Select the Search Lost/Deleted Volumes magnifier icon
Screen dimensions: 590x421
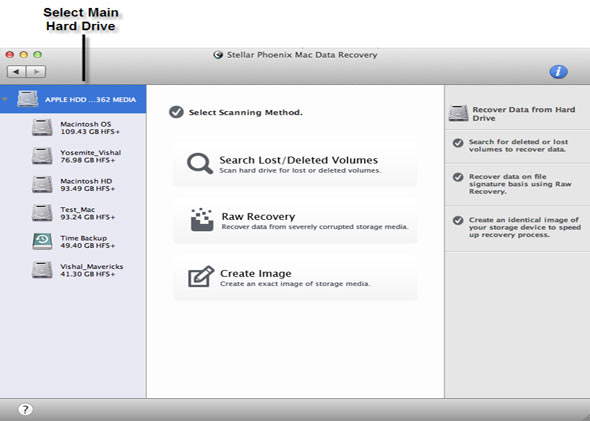(x=200, y=164)
